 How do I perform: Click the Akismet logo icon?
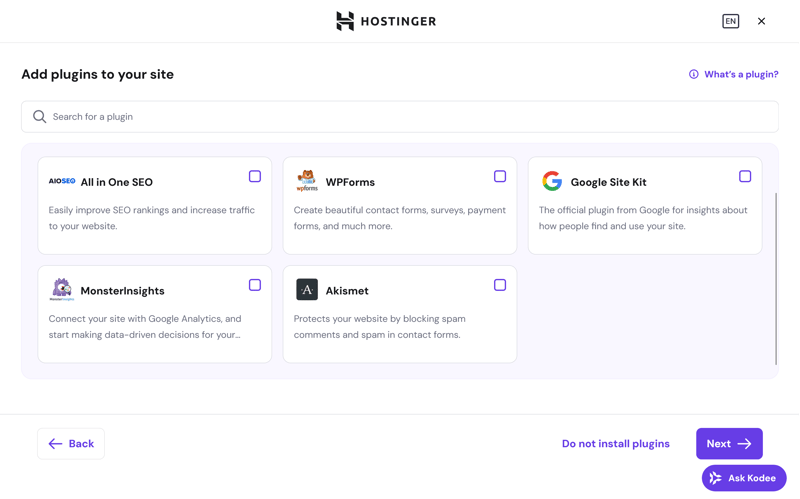click(307, 290)
